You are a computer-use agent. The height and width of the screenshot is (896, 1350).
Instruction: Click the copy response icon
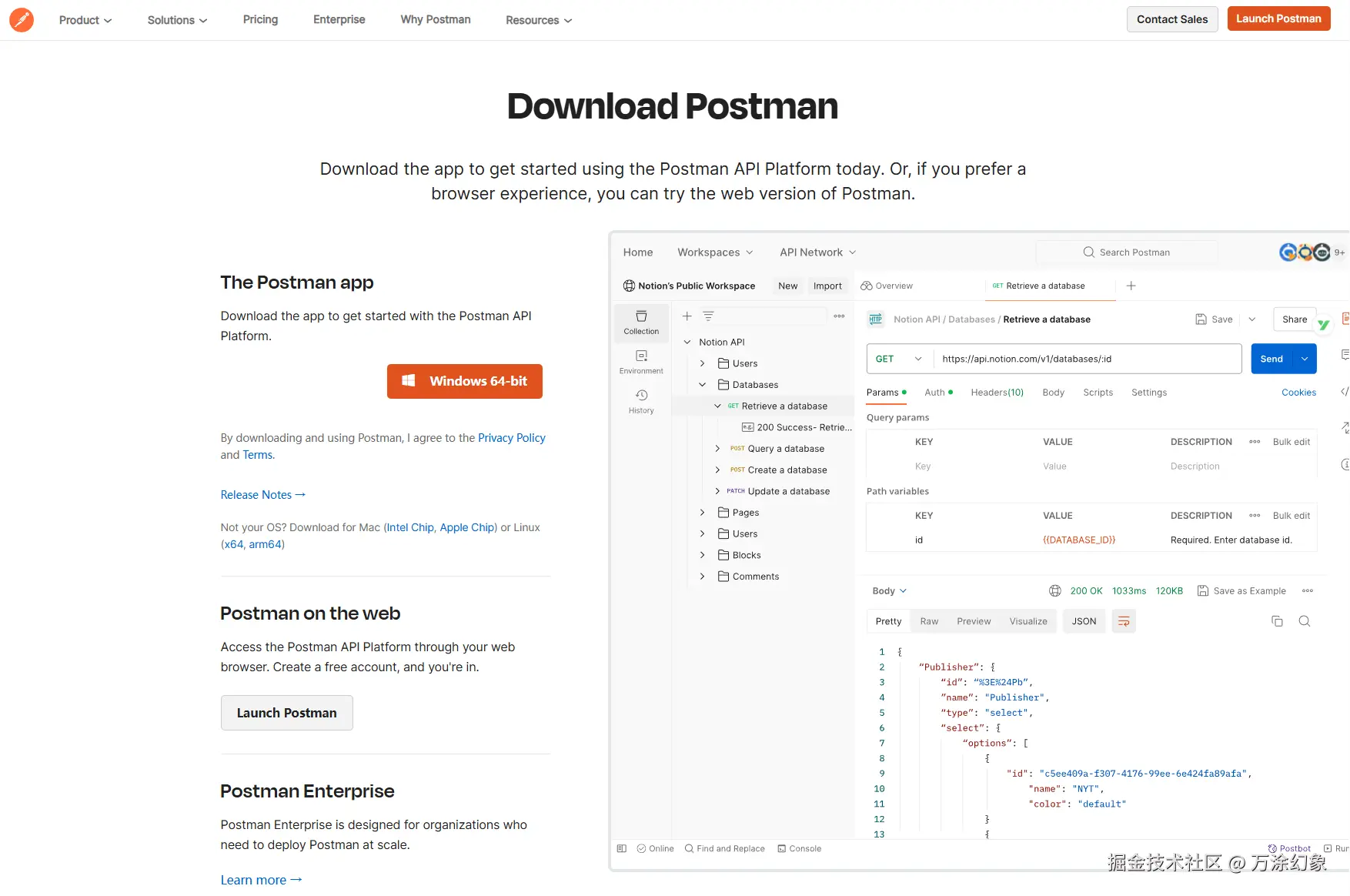[x=1277, y=621]
